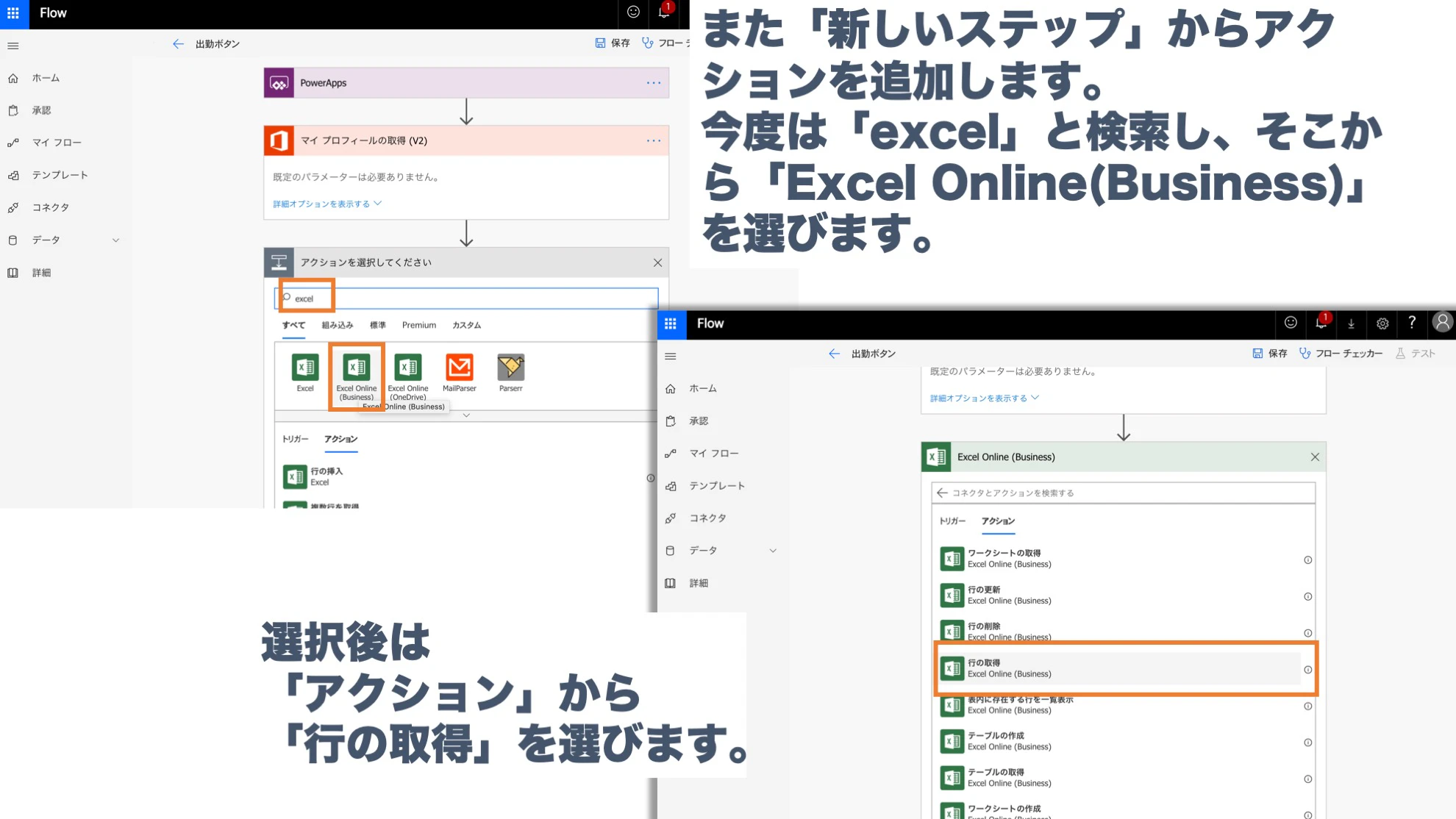Select 行の更新 Excel Online action
Viewport: 1456px width, 819px height.
pos(1120,596)
